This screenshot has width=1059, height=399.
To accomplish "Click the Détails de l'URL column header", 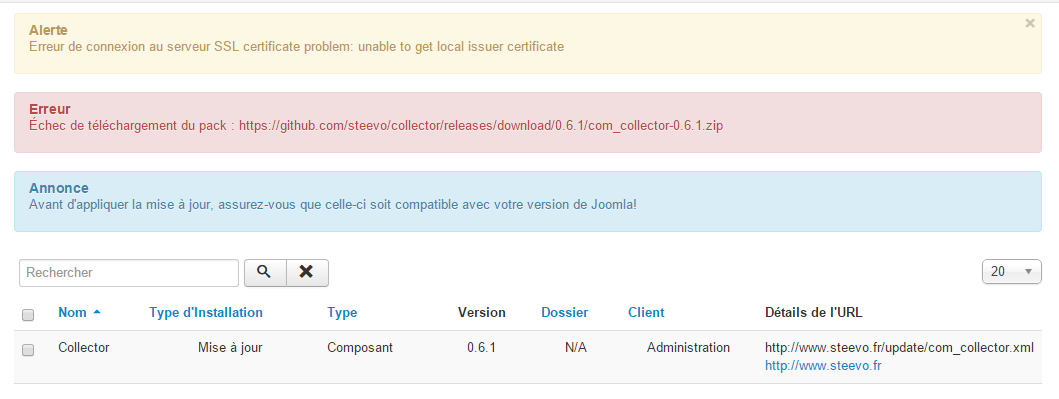I will coord(814,313).
